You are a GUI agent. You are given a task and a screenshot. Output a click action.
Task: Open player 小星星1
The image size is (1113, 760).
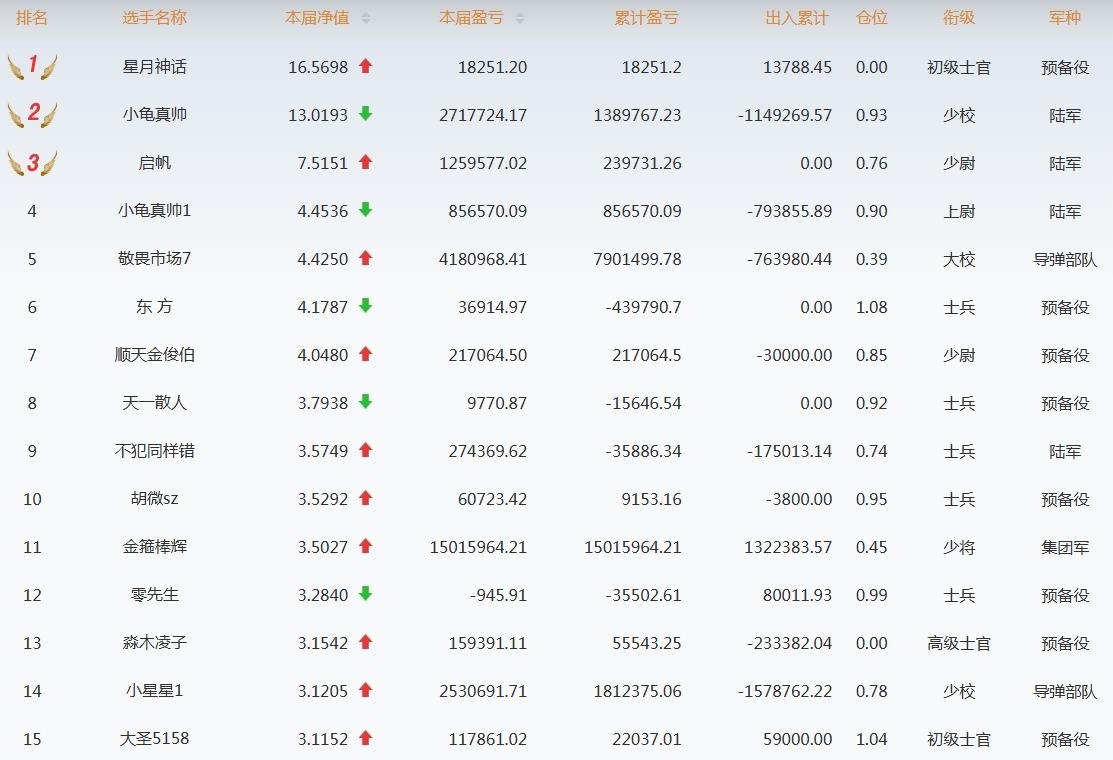(154, 690)
